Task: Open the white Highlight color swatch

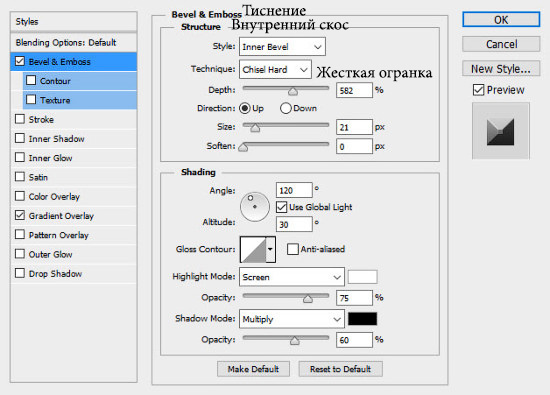Action: click(x=363, y=277)
